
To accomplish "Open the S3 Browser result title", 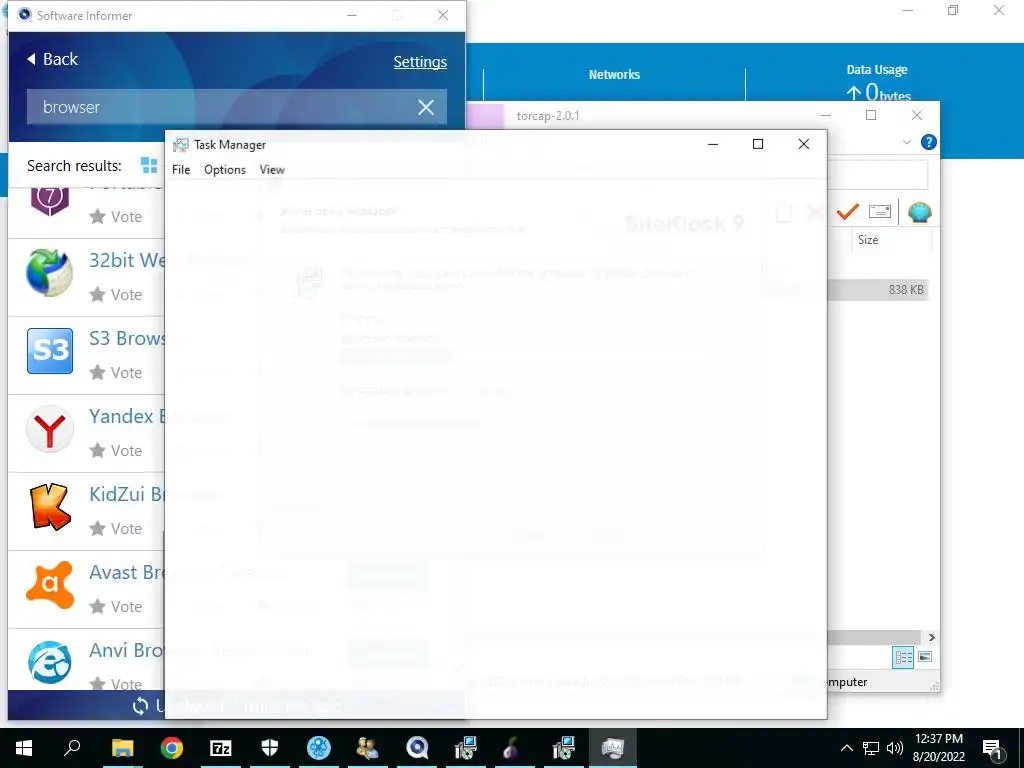I will 127,338.
